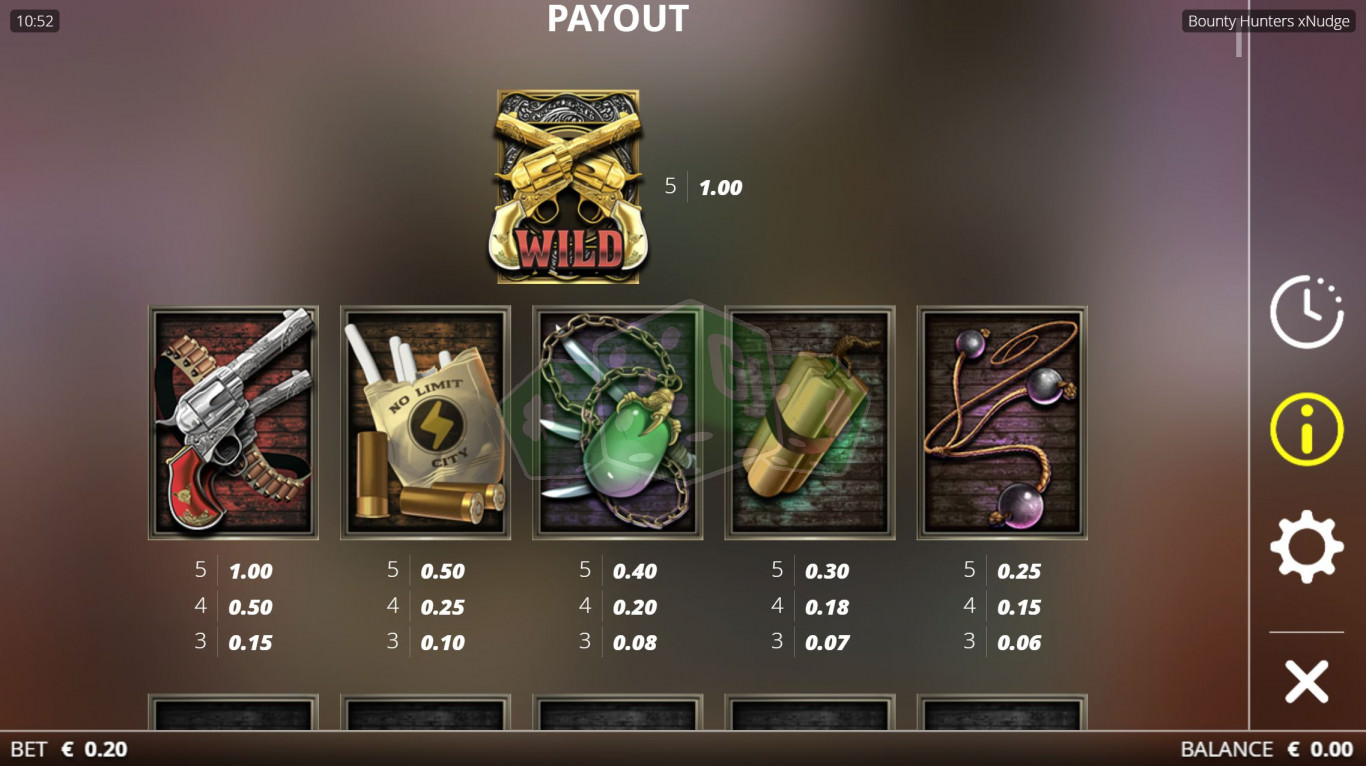Click the BET € 0.20 display

69,749
